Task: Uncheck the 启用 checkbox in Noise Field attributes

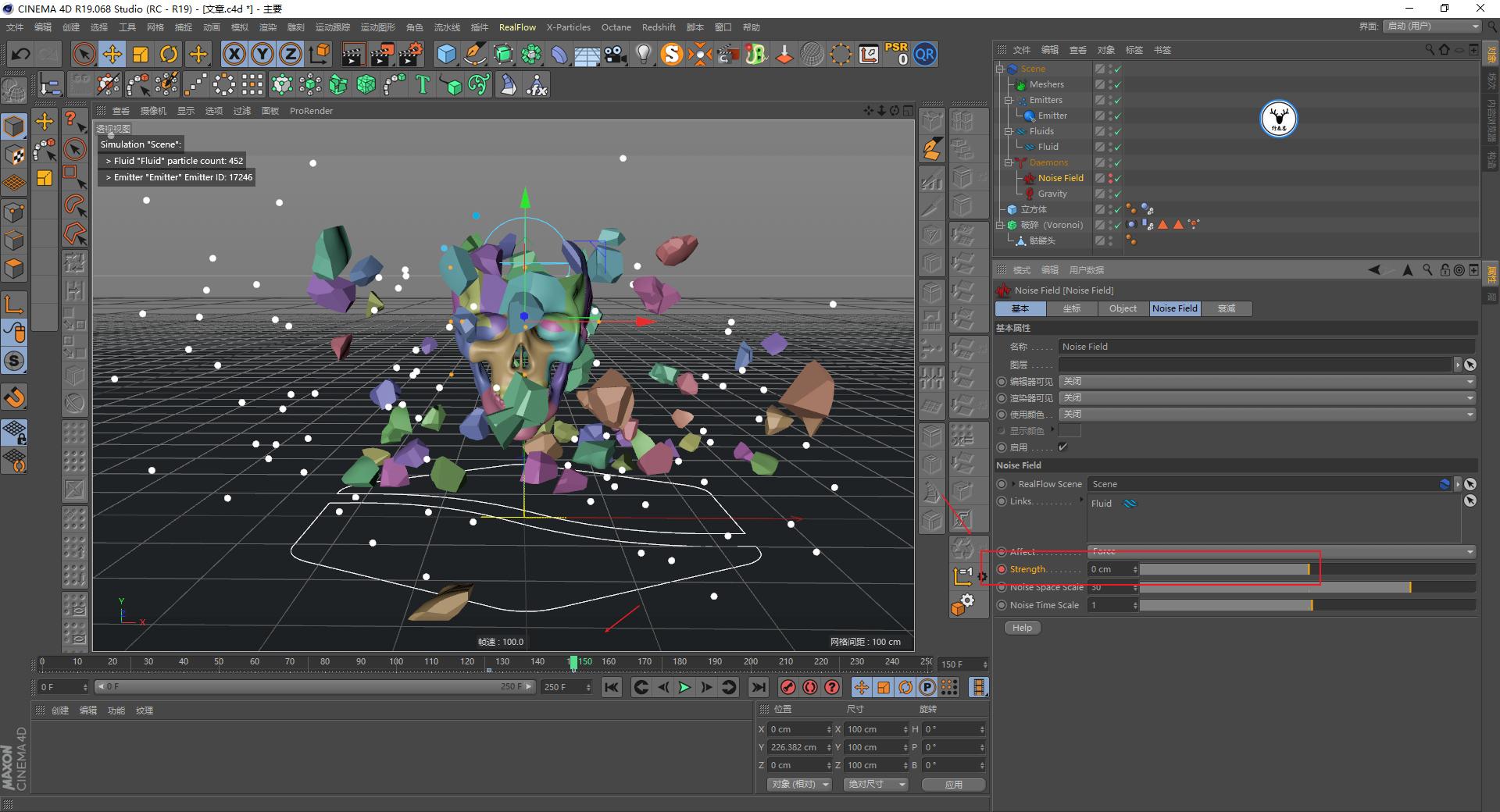Action: [x=1062, y=447]
